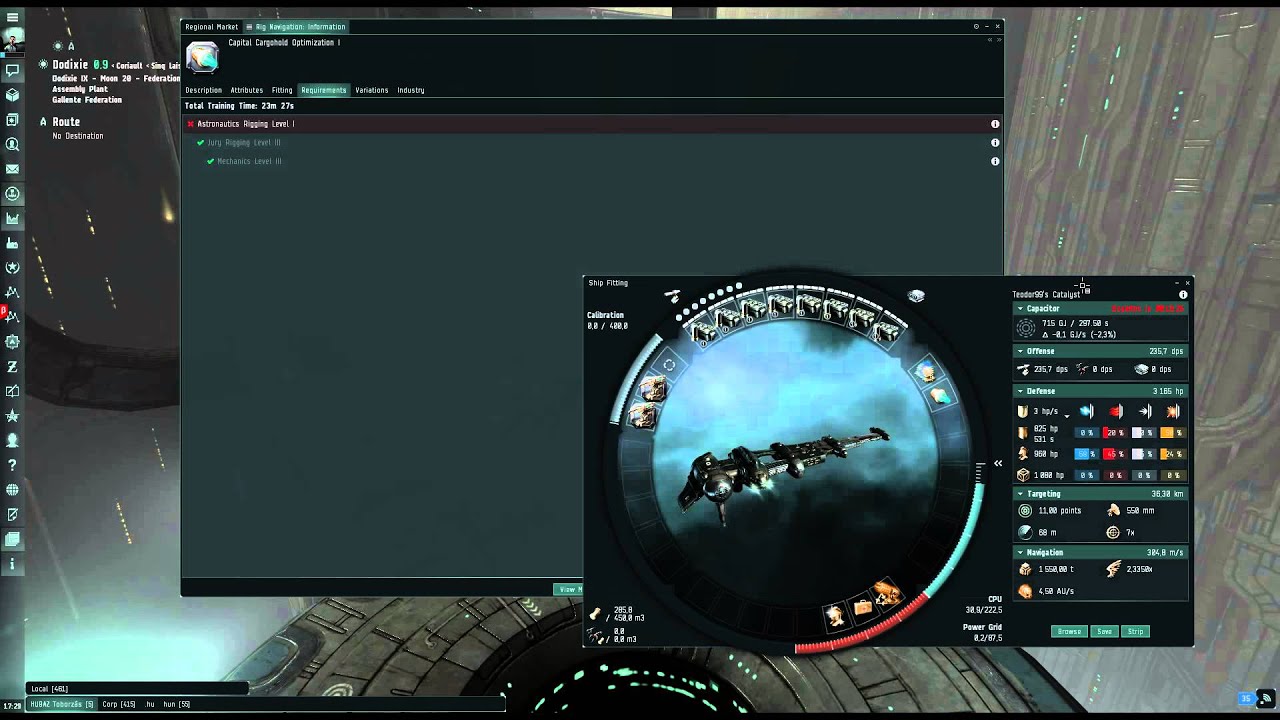Click the last high slot turret module

point(888,329)
